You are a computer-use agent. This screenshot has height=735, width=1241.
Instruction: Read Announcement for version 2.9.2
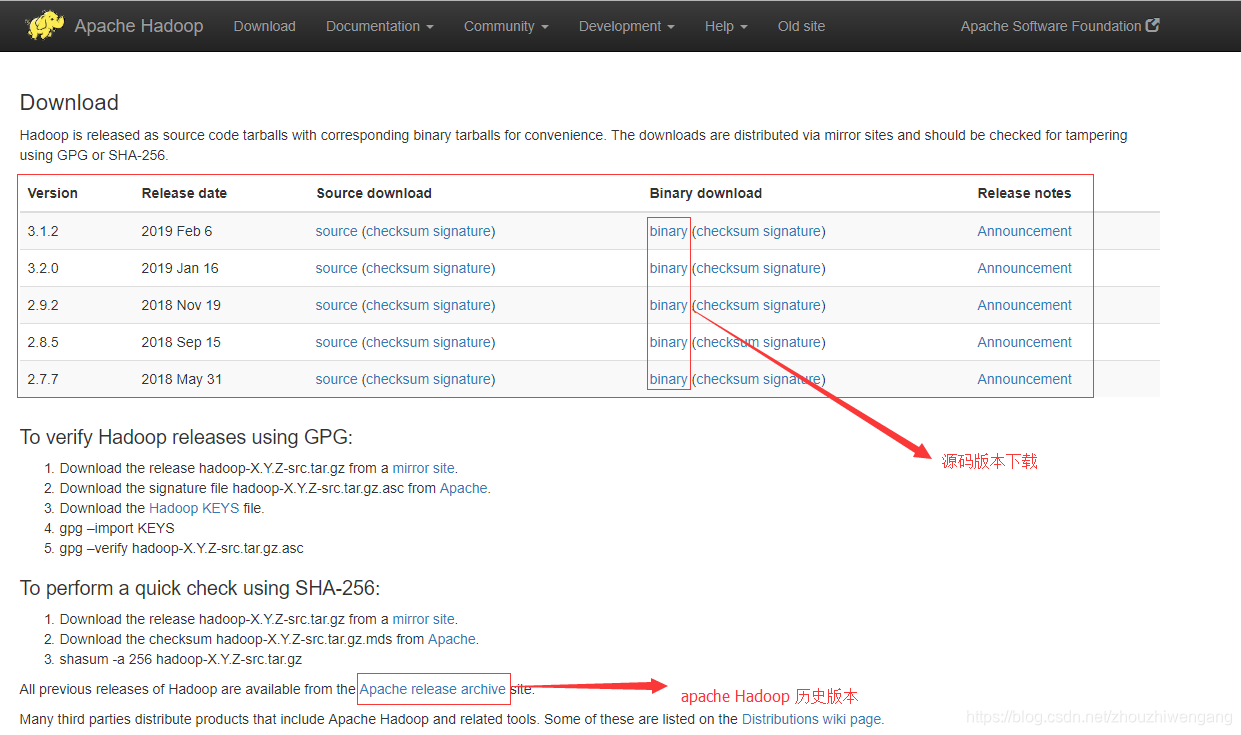pos(1025,305)
